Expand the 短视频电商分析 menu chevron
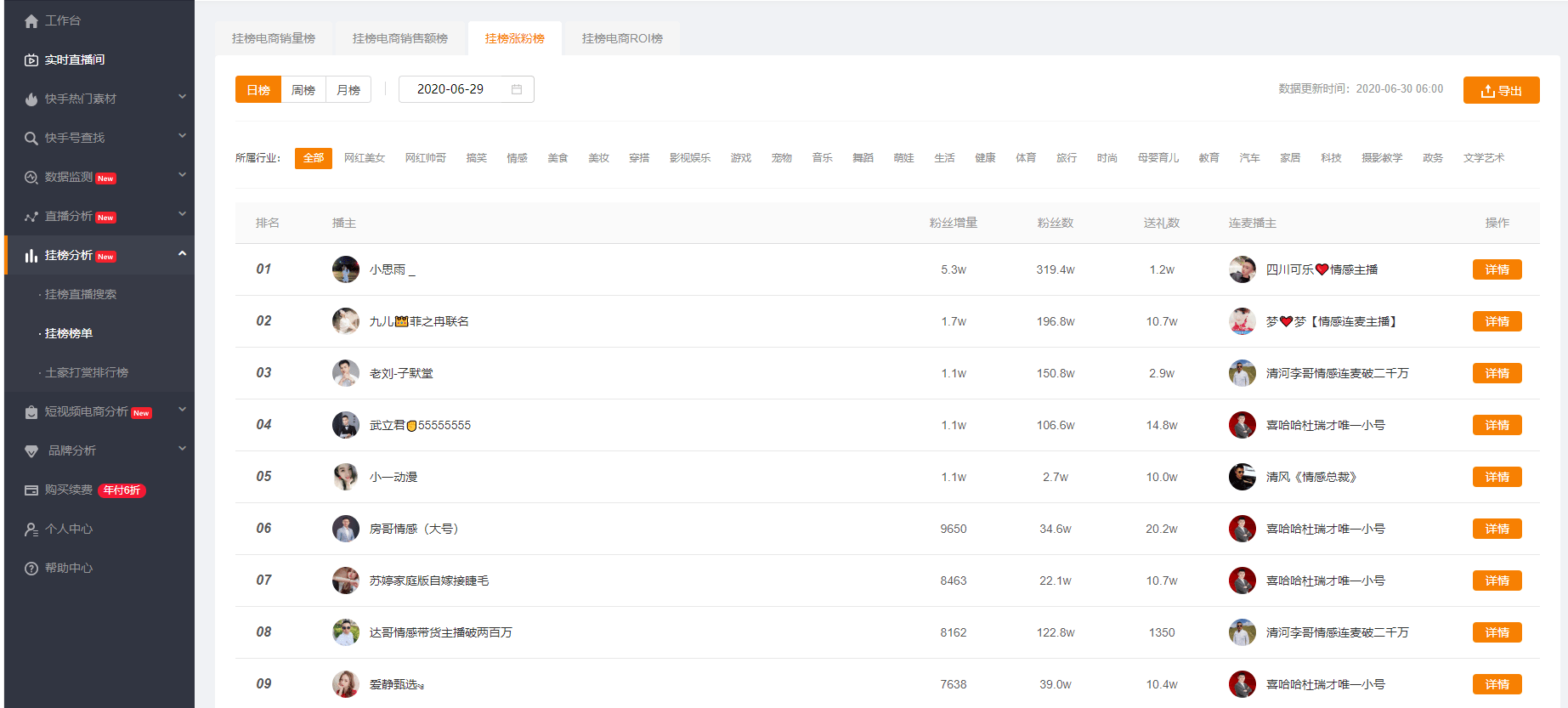 click(x=182, y=410)
